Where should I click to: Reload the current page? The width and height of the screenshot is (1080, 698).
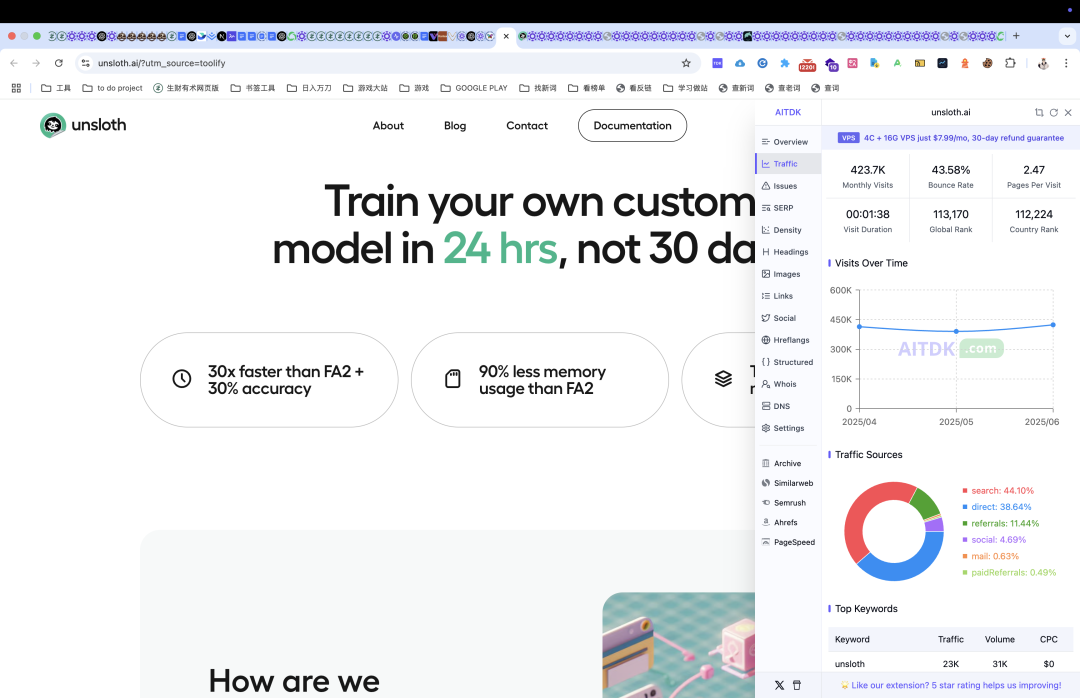tap(59, 63)
